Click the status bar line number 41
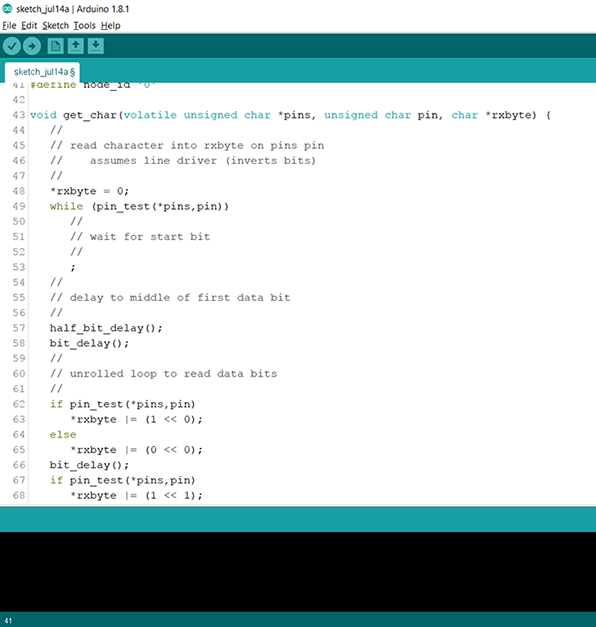The height and width of the screenshot is (627, 596). (8, 621)
